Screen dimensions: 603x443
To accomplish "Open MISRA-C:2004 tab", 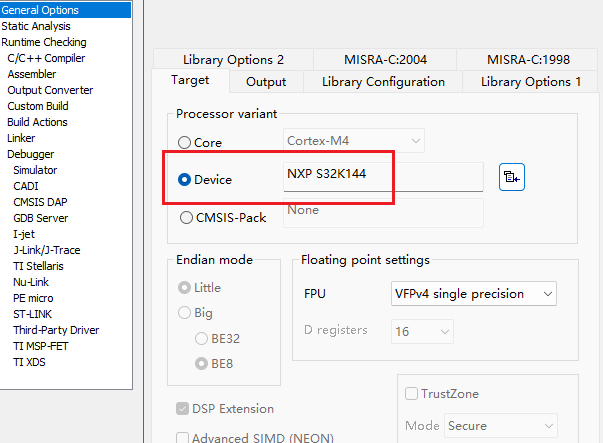I will click(x=385, y=60).
